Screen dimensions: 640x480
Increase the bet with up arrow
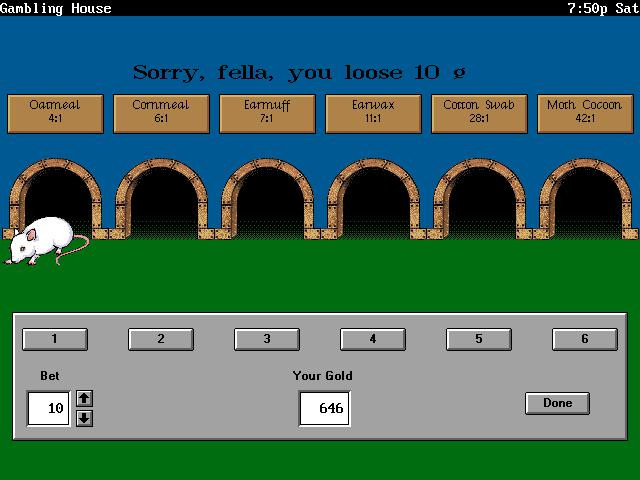(84, 398)
